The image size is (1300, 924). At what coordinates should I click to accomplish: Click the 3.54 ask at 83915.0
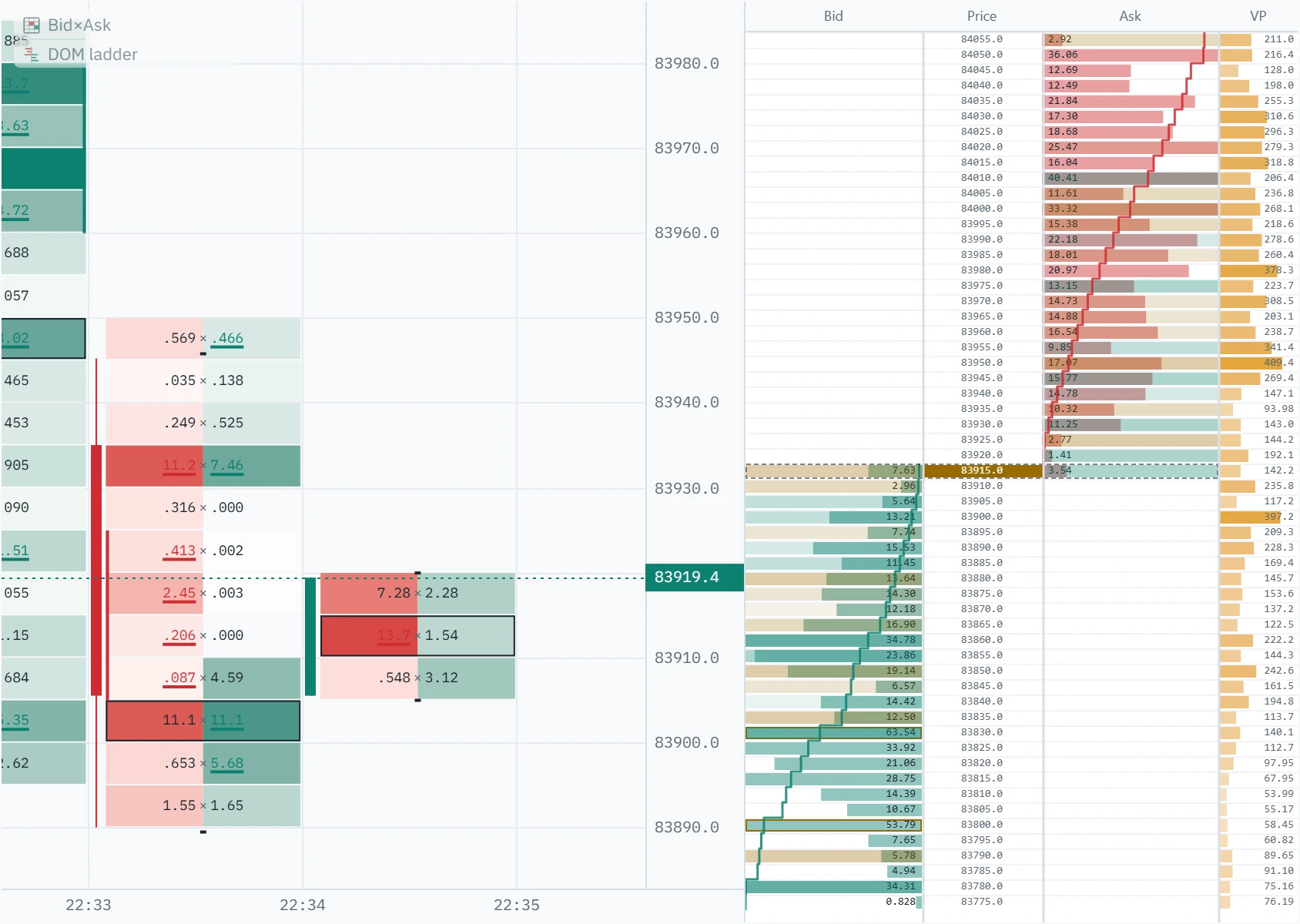pos(1131,470)
